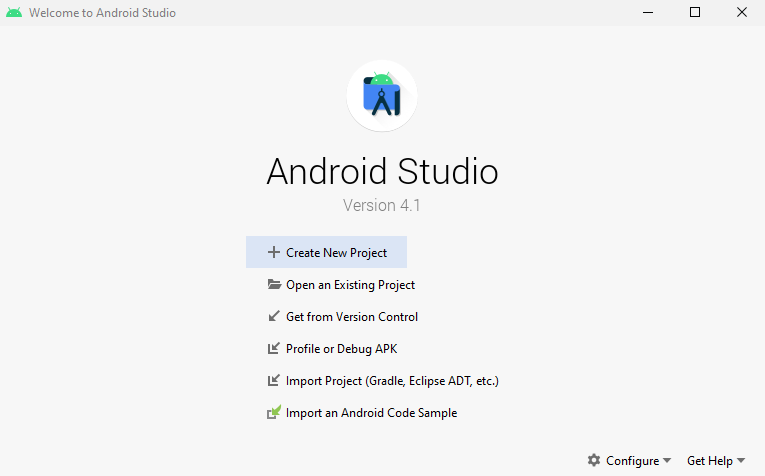The image size is (765, 476).
Task: Open the Configure dropdown menu
Action: coord(629,460)
